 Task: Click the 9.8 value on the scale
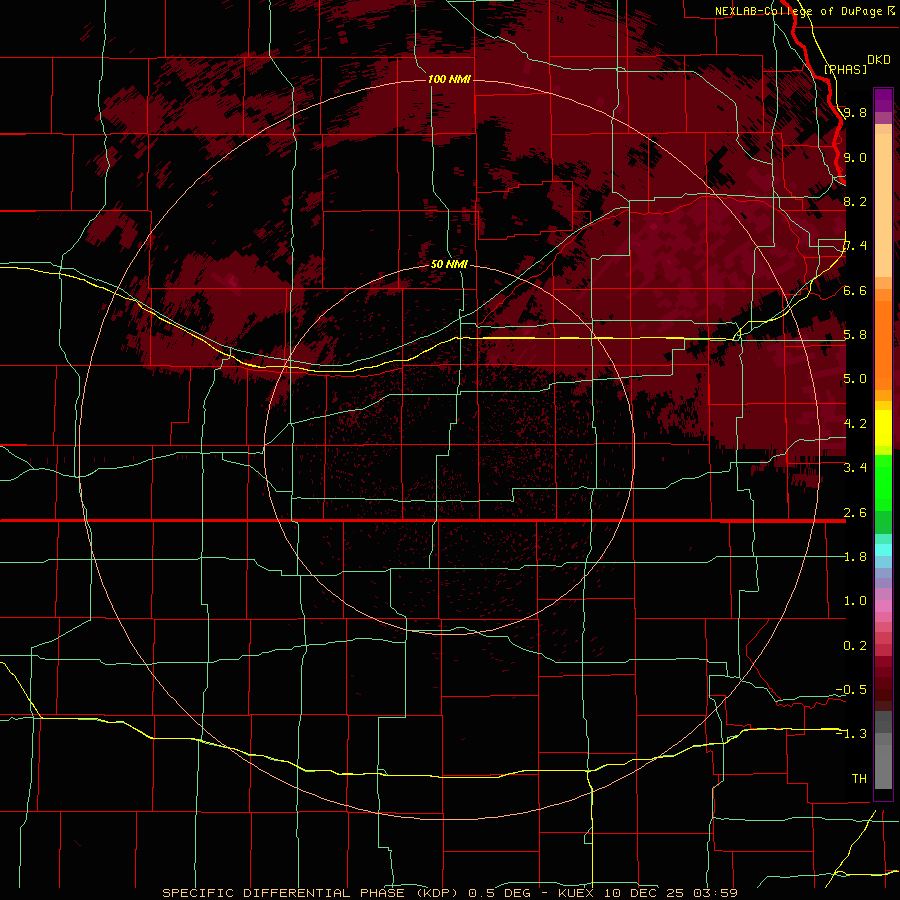tap(855, 113)
